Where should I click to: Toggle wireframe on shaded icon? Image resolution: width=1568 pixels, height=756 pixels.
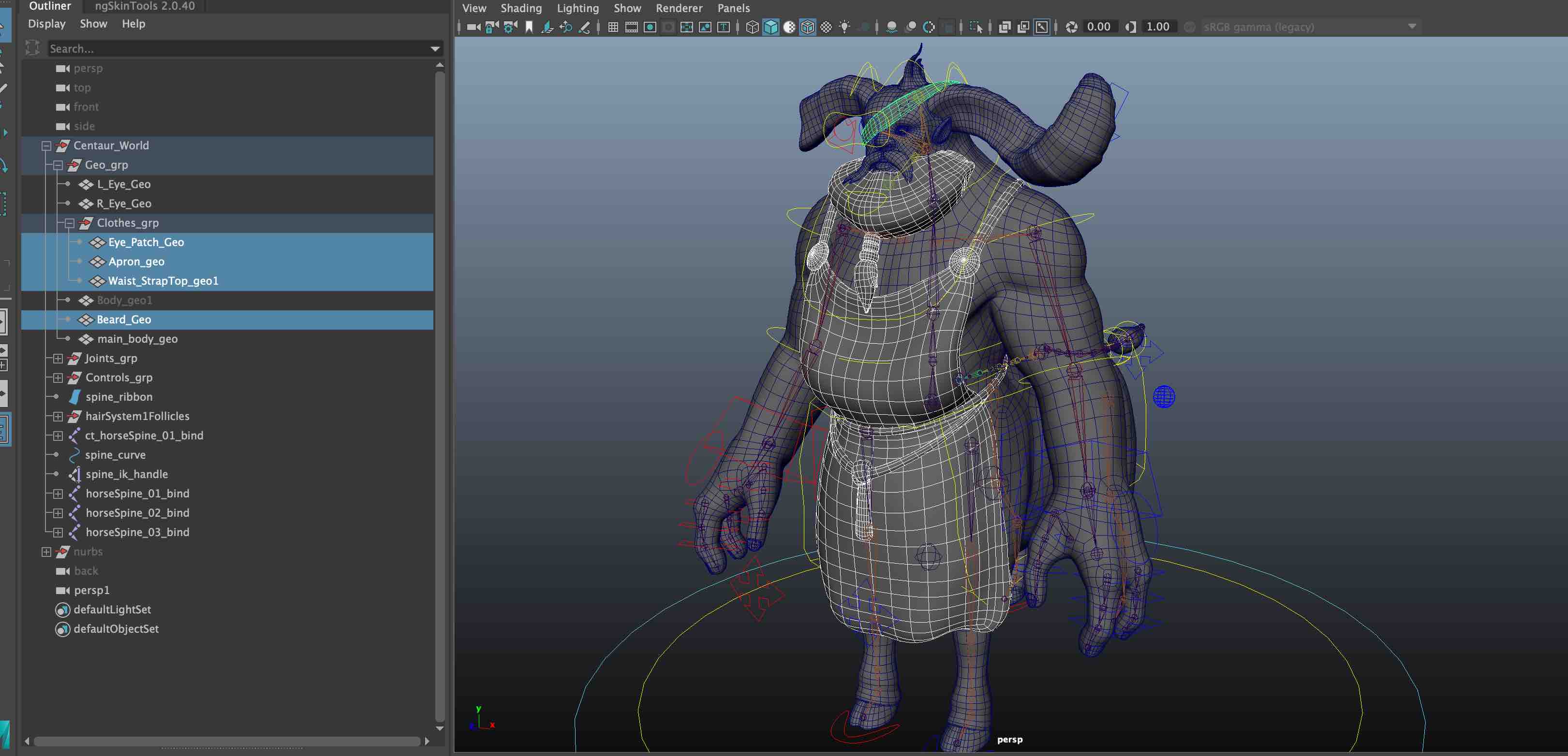tap(807, 27)
